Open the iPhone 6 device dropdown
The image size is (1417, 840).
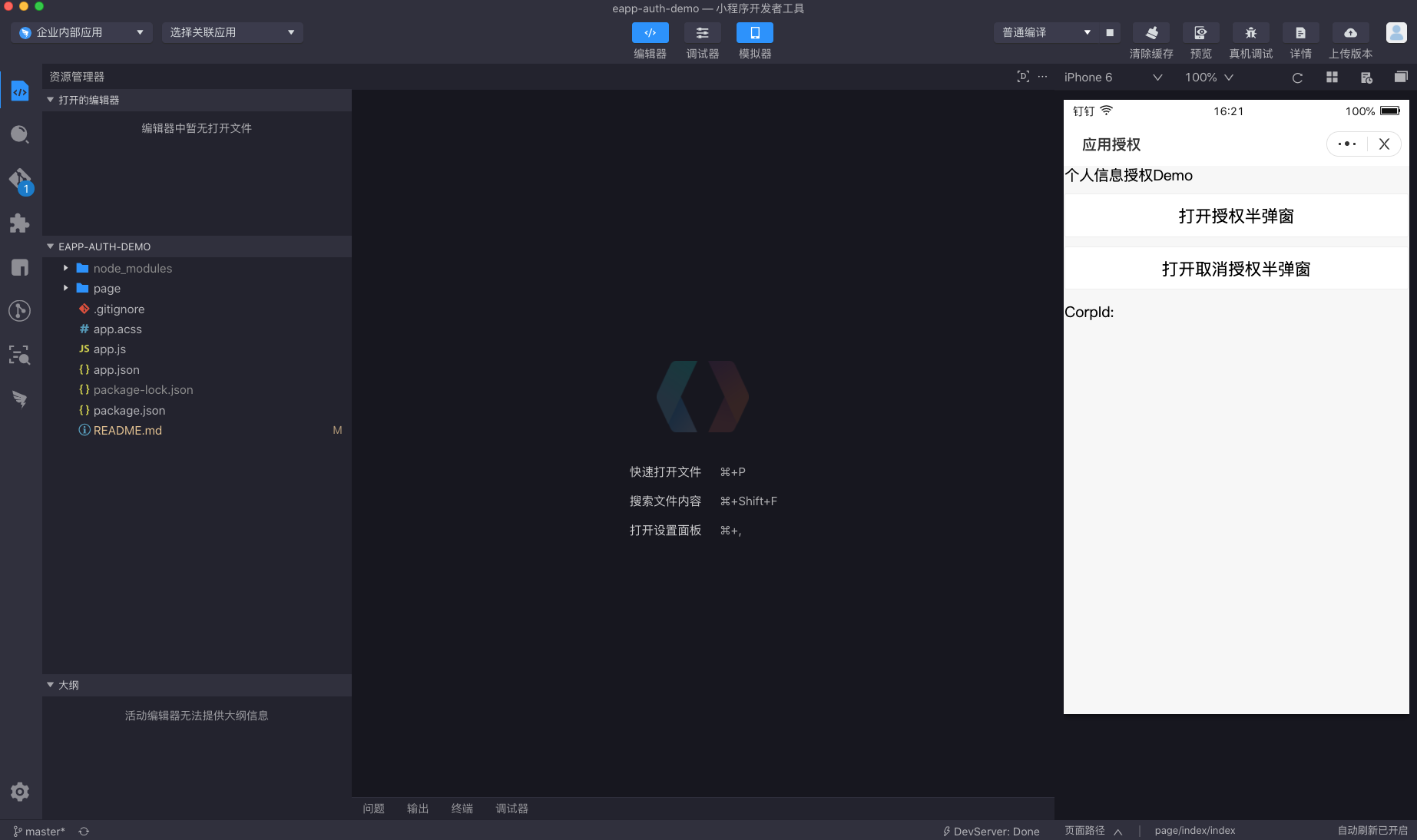coord(1112,77)
